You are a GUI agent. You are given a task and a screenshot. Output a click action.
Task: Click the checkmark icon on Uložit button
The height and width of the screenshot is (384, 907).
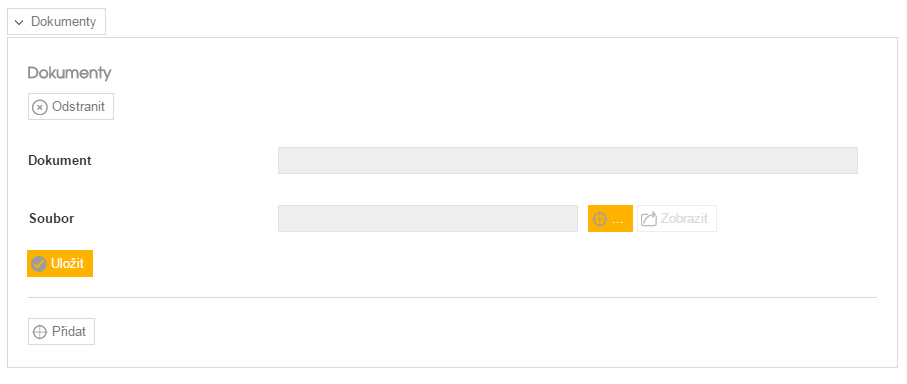[39, 264]
